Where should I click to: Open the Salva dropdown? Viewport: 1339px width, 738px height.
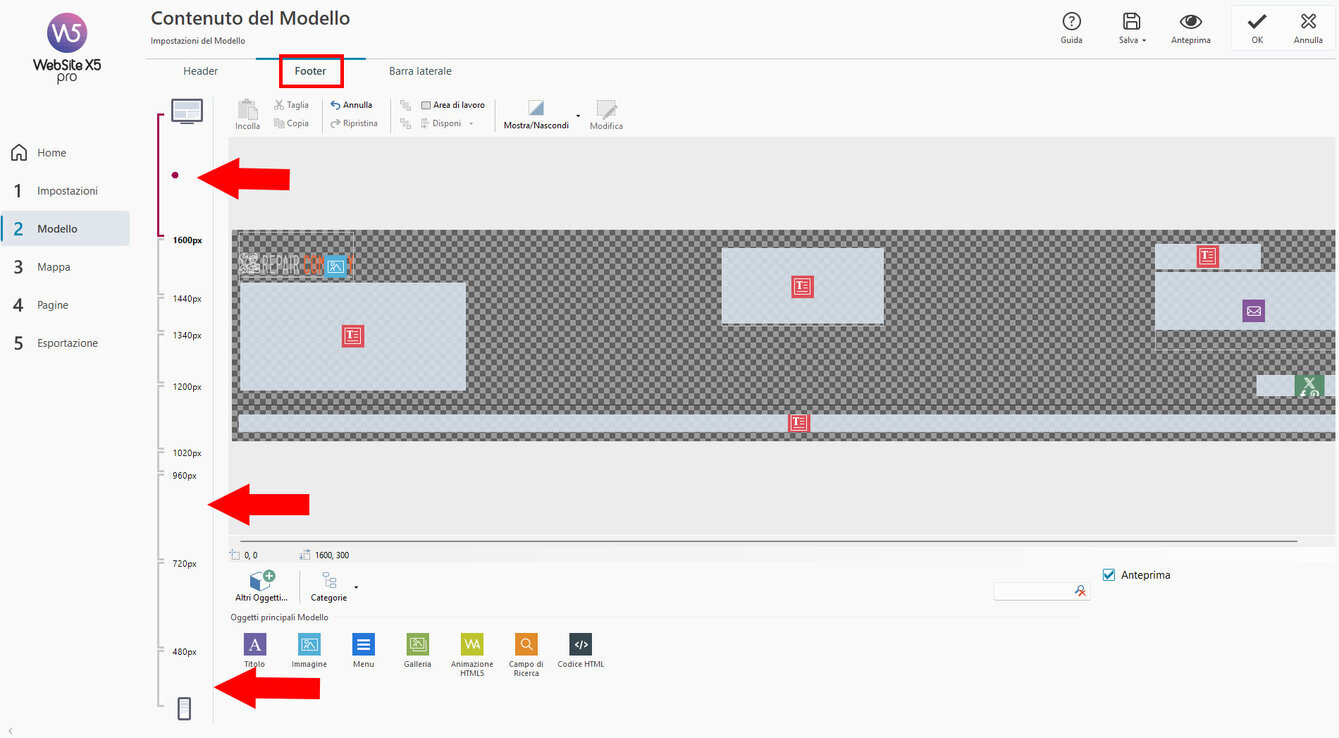point(1132,28)
